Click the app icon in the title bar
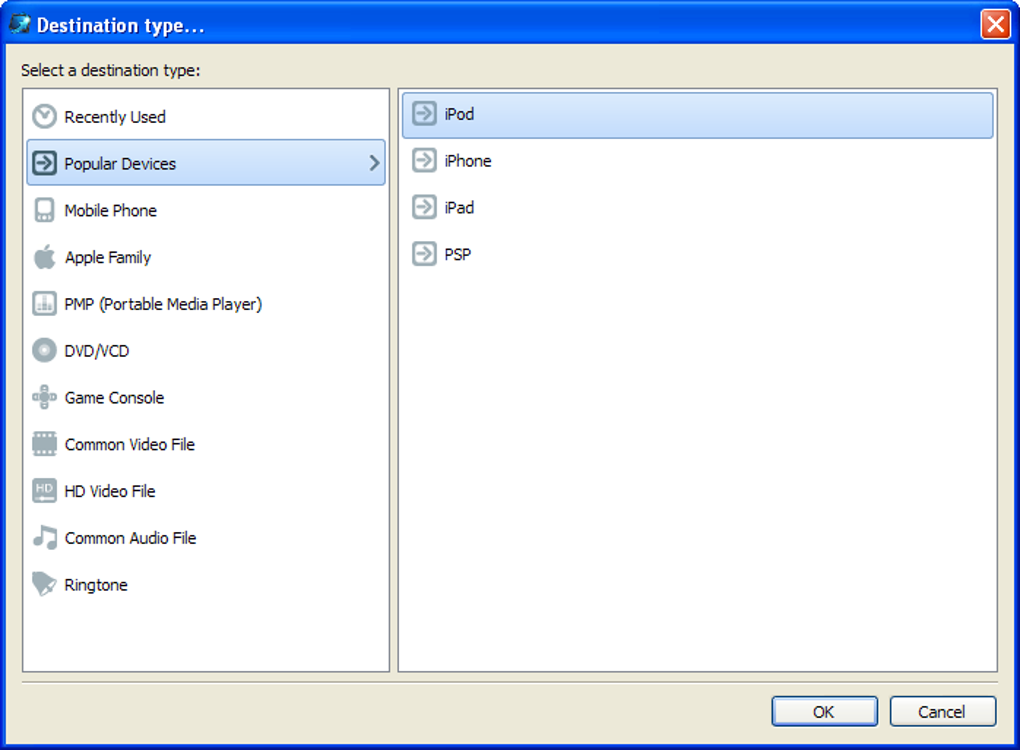Image resolution: width=1020 pixels, height=750 pixels. (20, 24)
